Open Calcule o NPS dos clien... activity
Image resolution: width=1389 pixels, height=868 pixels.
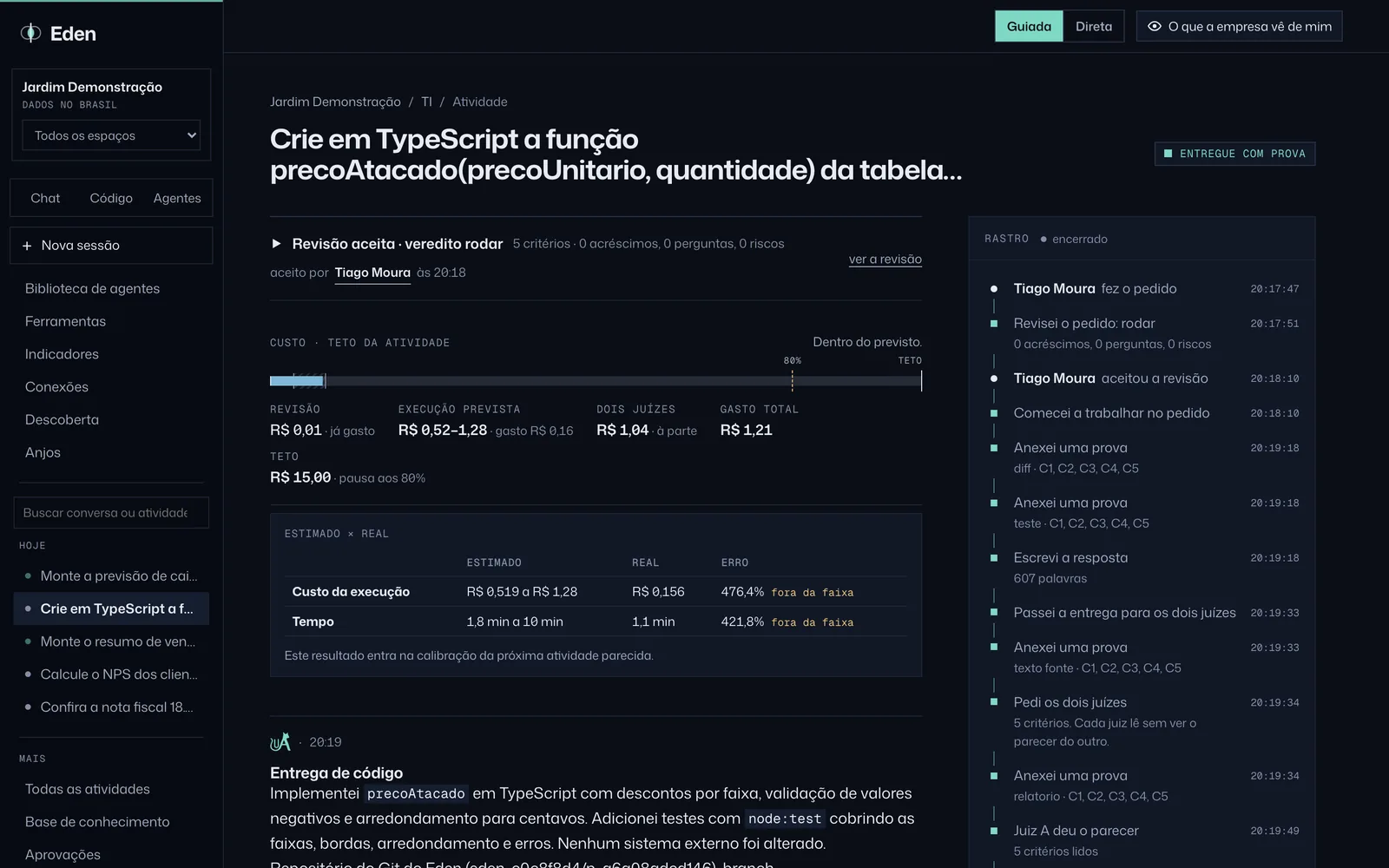[x=111, y=674]
